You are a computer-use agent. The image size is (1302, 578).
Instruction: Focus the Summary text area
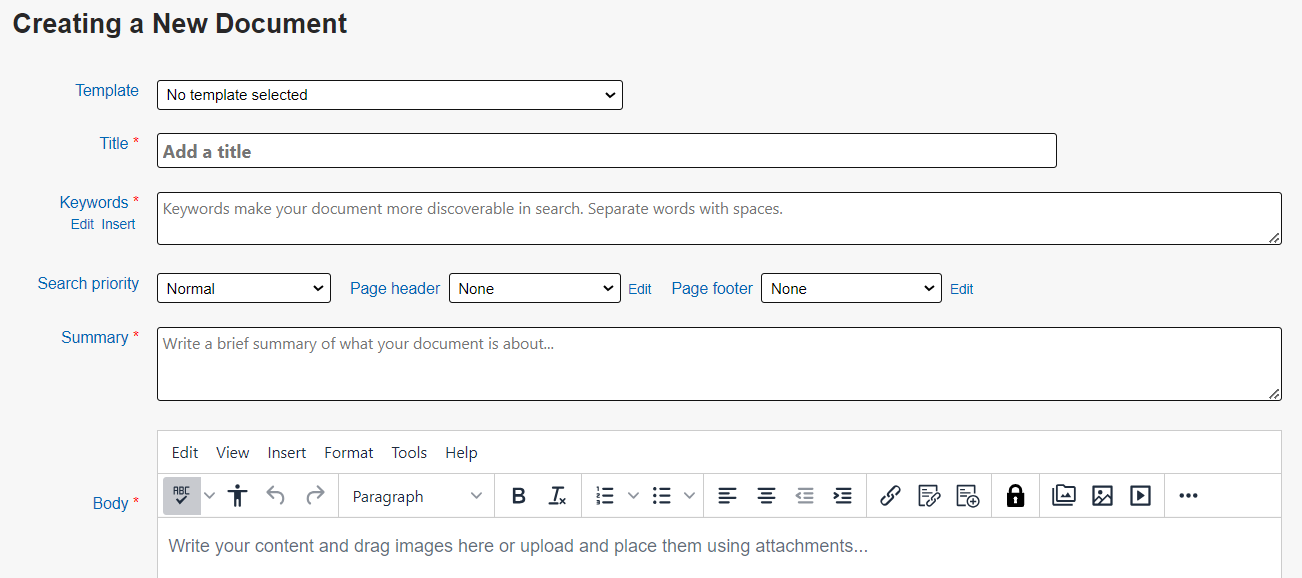[719, 364]
